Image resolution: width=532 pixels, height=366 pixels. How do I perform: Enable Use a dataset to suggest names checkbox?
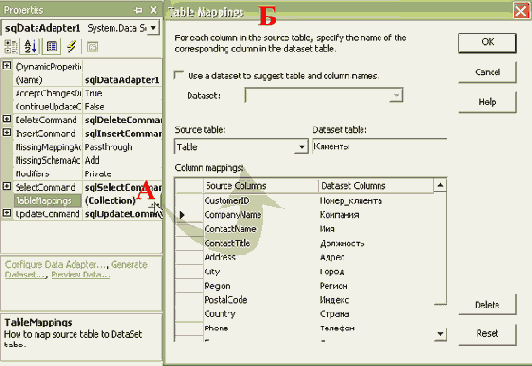[x=178, y=75]
